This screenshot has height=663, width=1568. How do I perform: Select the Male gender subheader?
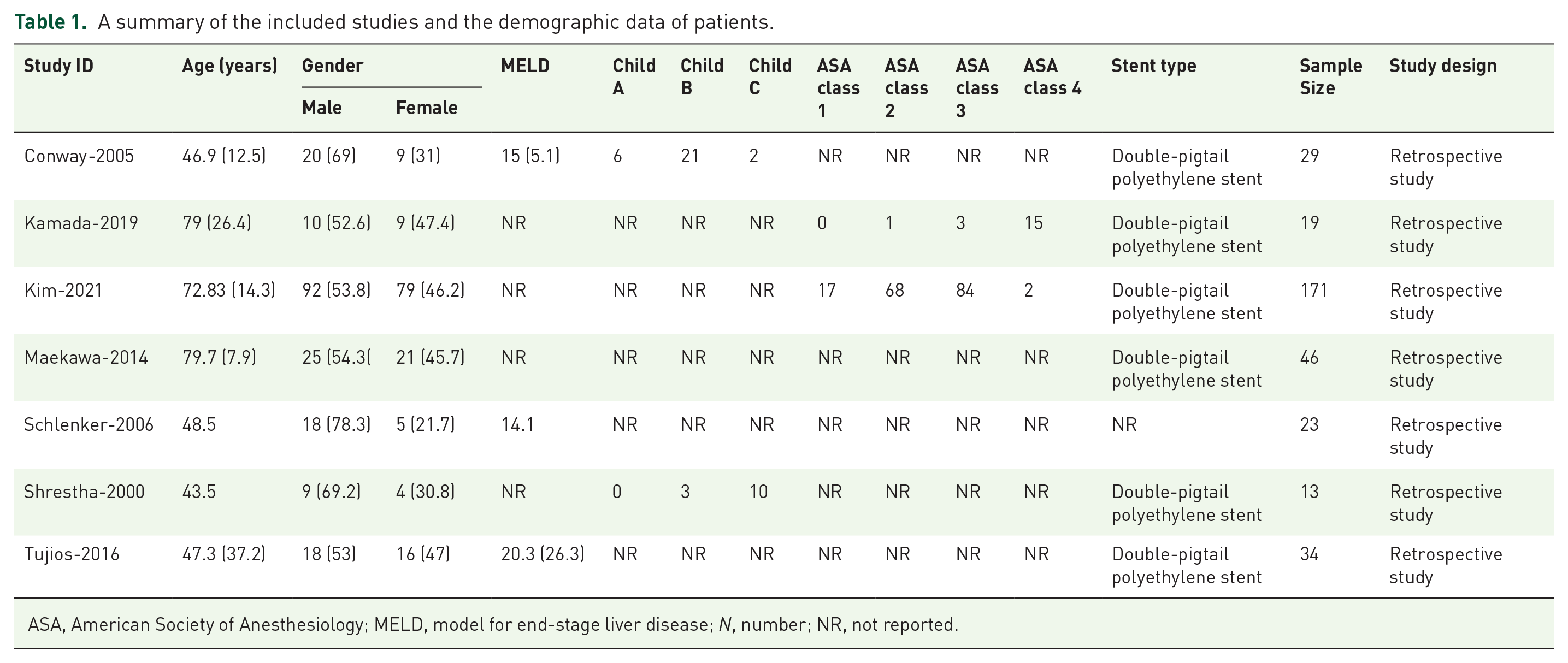tap(322, 108)
